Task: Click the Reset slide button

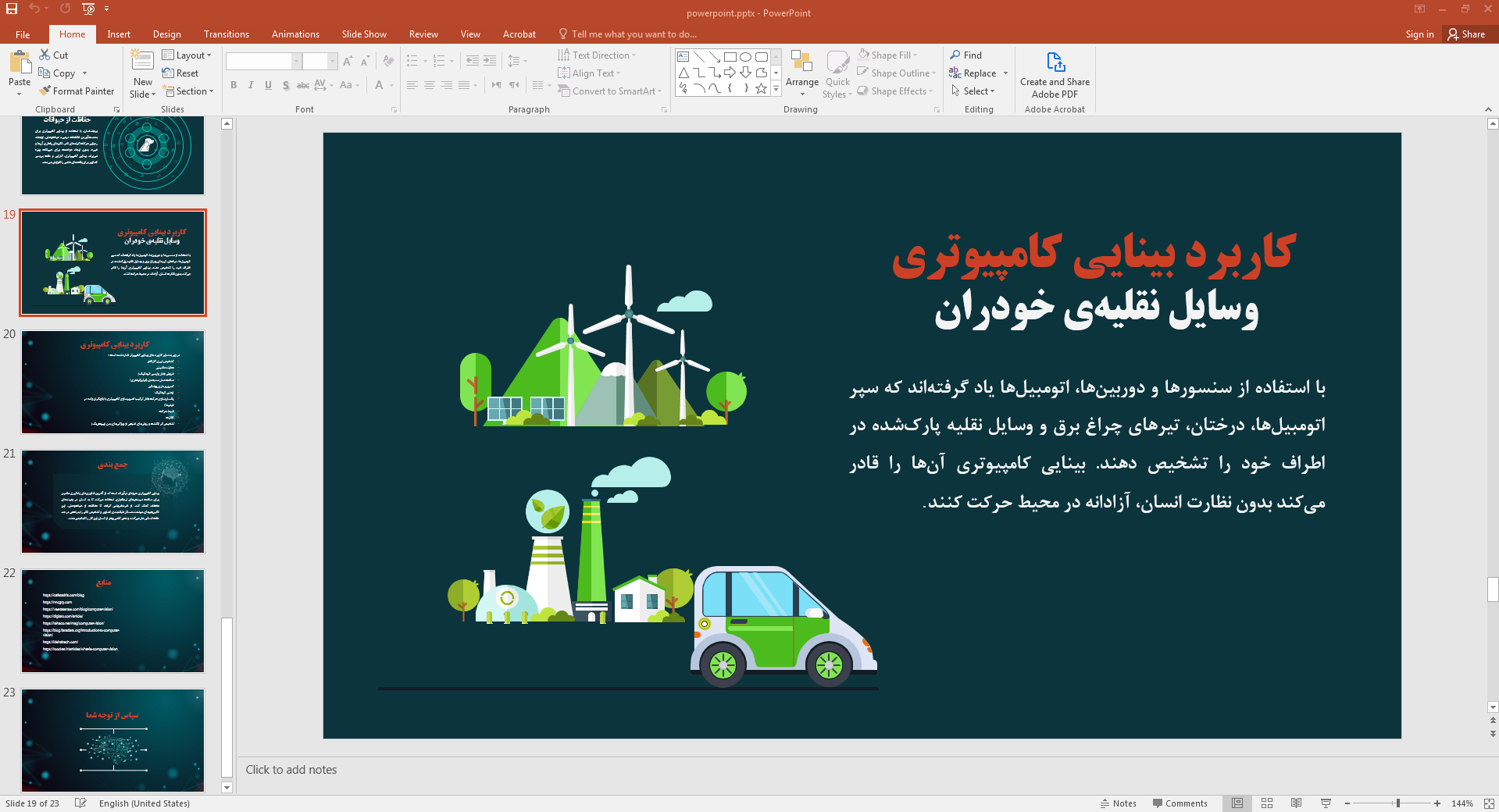Action: coord(180,73)
